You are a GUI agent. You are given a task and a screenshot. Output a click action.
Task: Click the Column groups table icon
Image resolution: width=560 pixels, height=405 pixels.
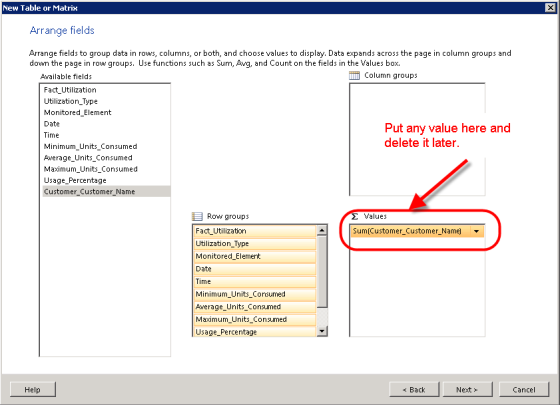coord(354,75)
